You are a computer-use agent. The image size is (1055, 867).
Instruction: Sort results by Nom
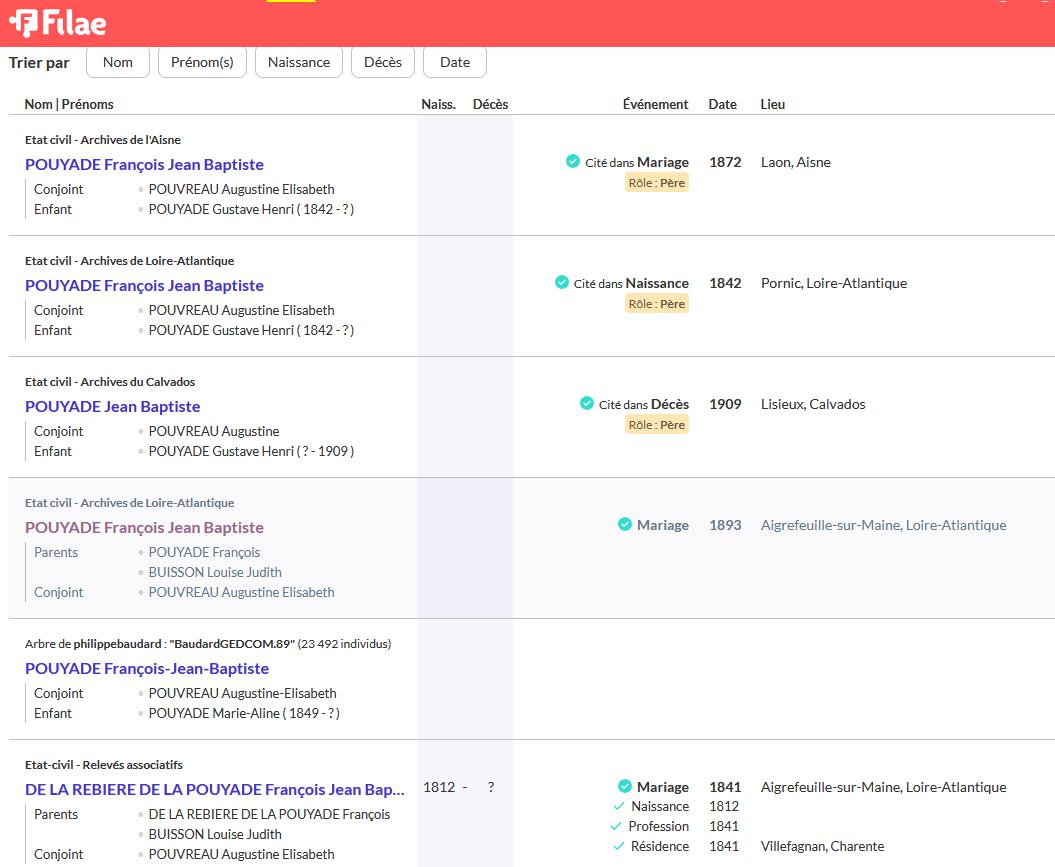click(x=118, y=62)
